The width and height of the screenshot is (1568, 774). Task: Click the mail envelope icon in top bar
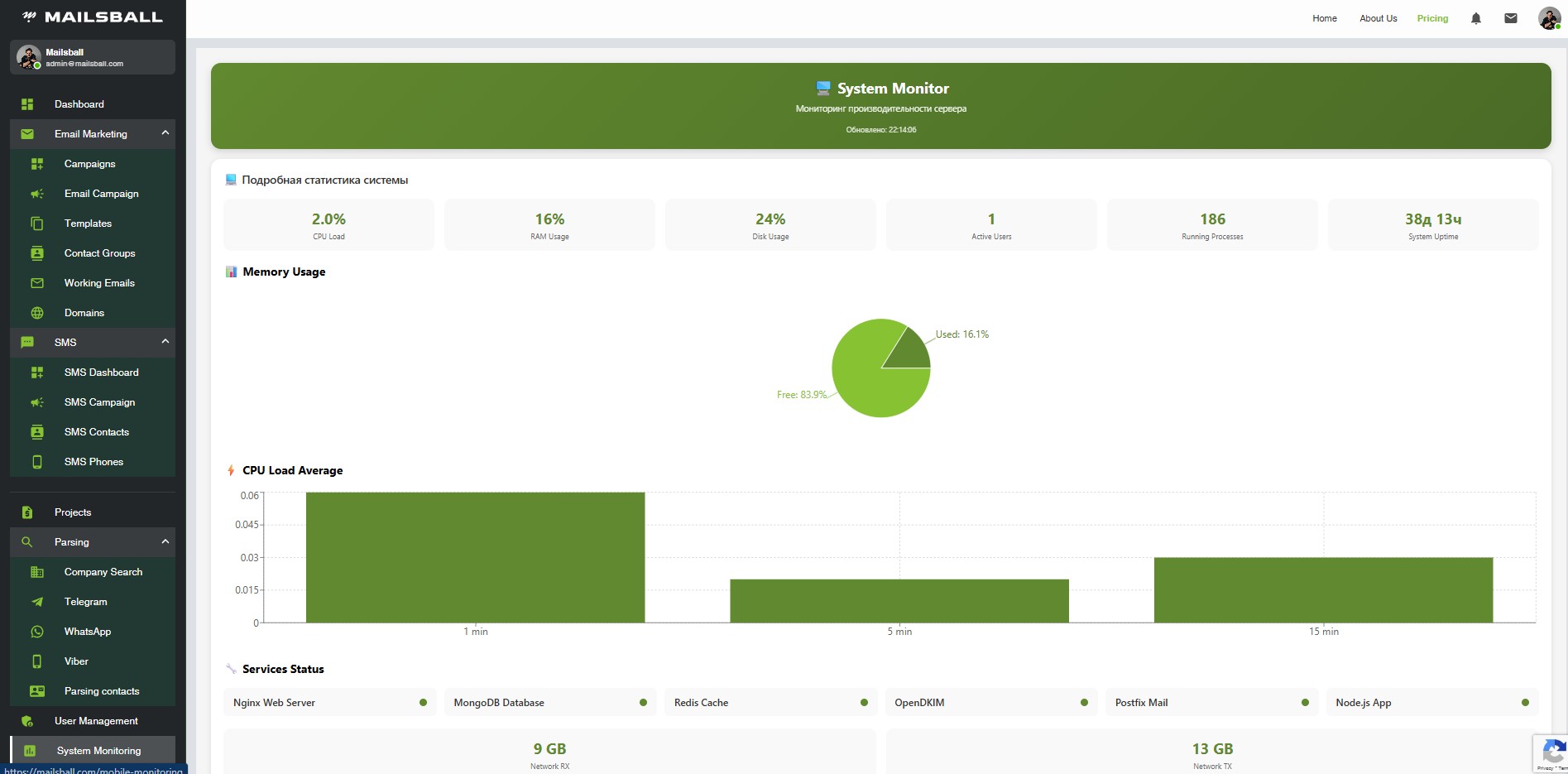coord(1510,17)
